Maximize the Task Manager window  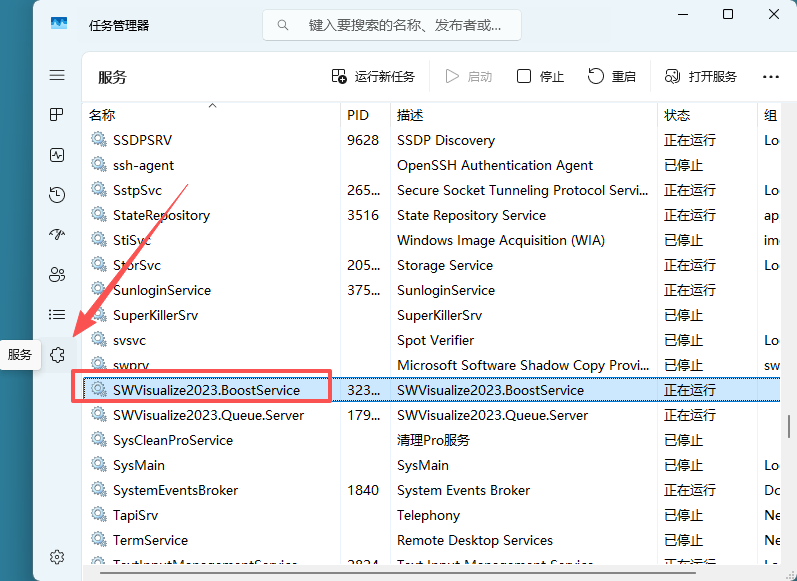point(728,14)
